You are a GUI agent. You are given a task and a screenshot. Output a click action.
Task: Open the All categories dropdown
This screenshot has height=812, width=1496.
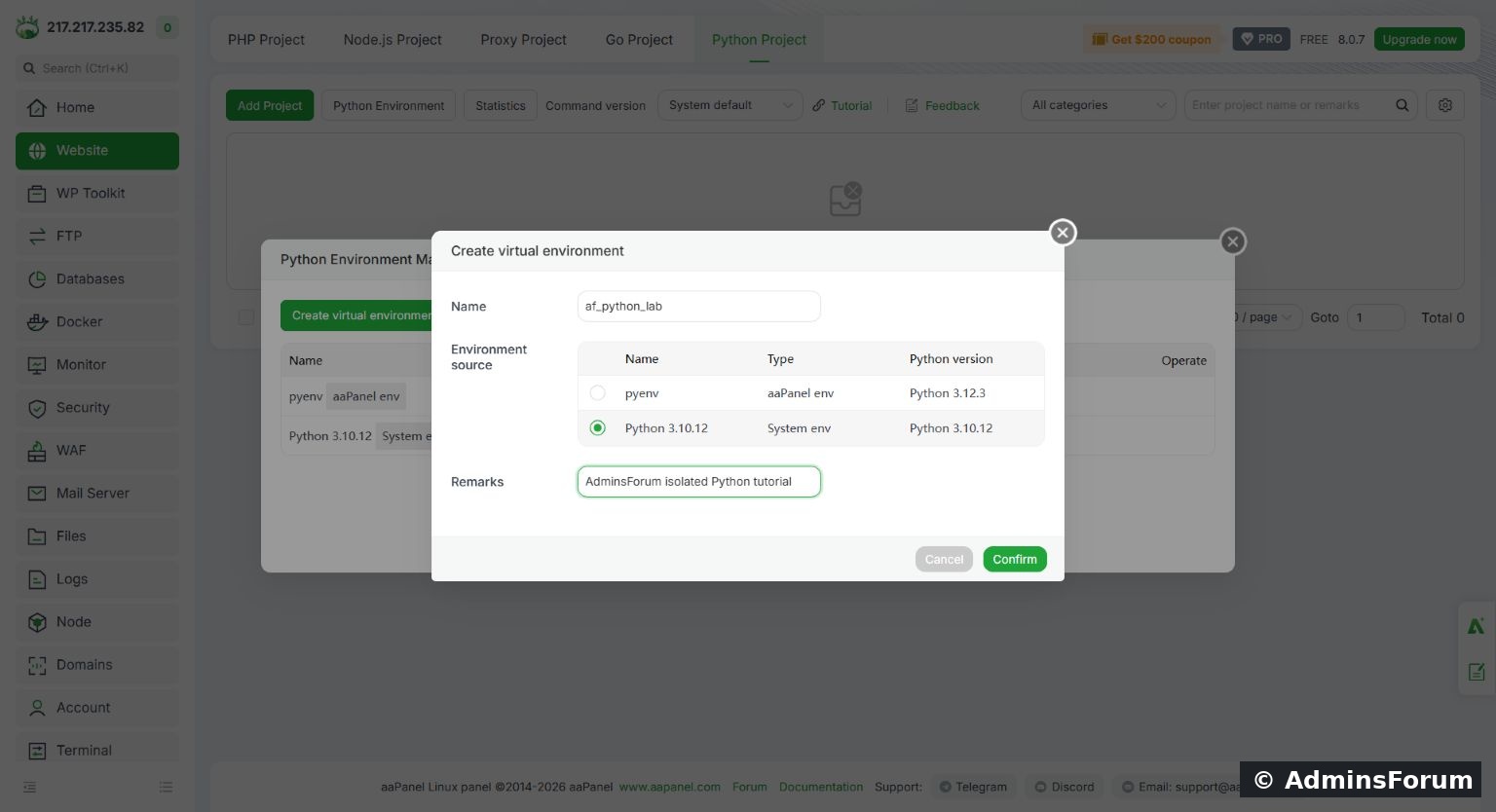point(1098,105)
